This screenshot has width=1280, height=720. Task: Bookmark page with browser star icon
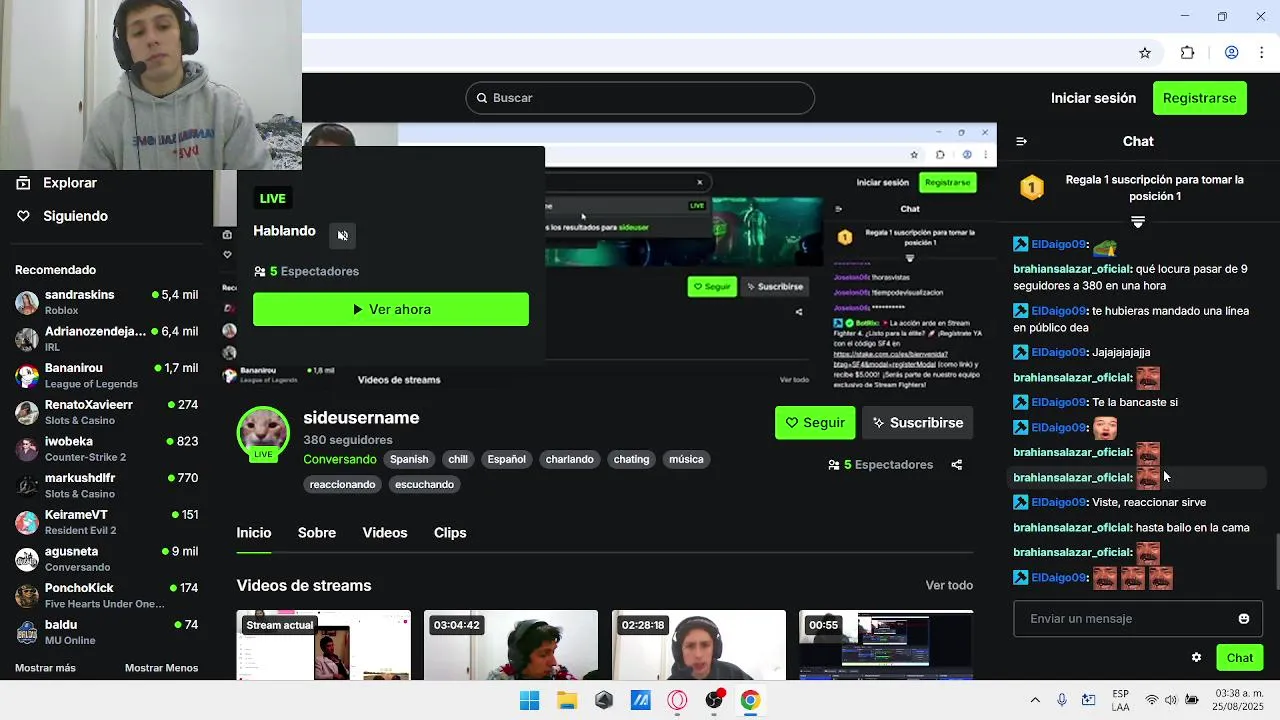click(1145, 53)
